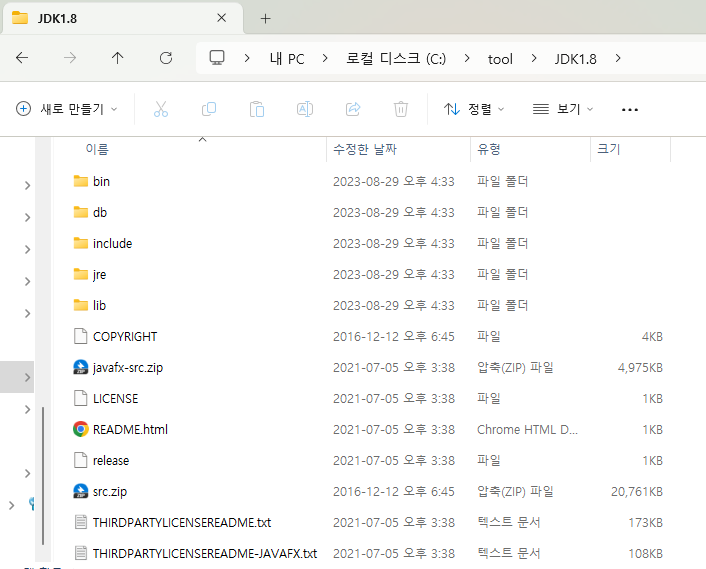Click the Copy icon in toolbar
Image resolution: width=706 pixels, height=569 pixels.
coord(209,109)
